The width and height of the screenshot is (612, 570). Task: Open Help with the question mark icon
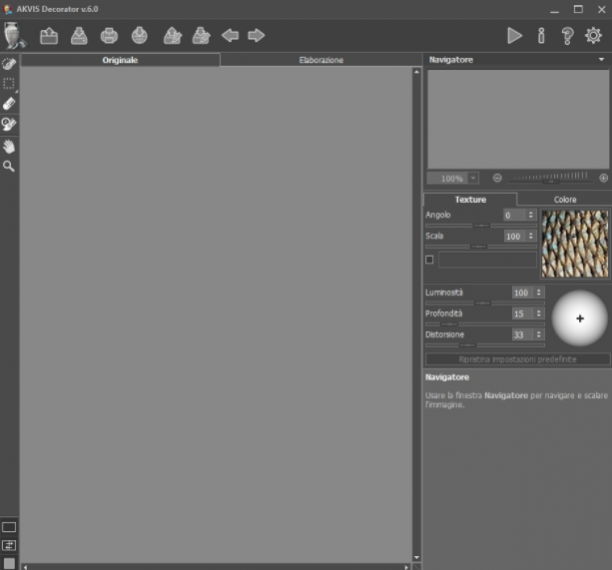tap(568, 36)
